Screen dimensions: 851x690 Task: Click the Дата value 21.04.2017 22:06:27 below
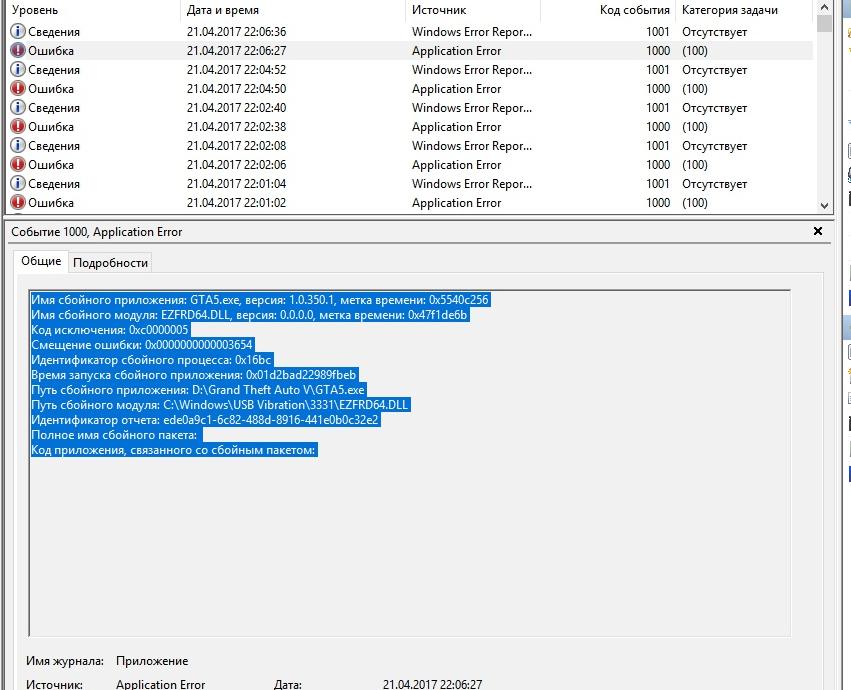pyautogui.click(x=433, y=684)
